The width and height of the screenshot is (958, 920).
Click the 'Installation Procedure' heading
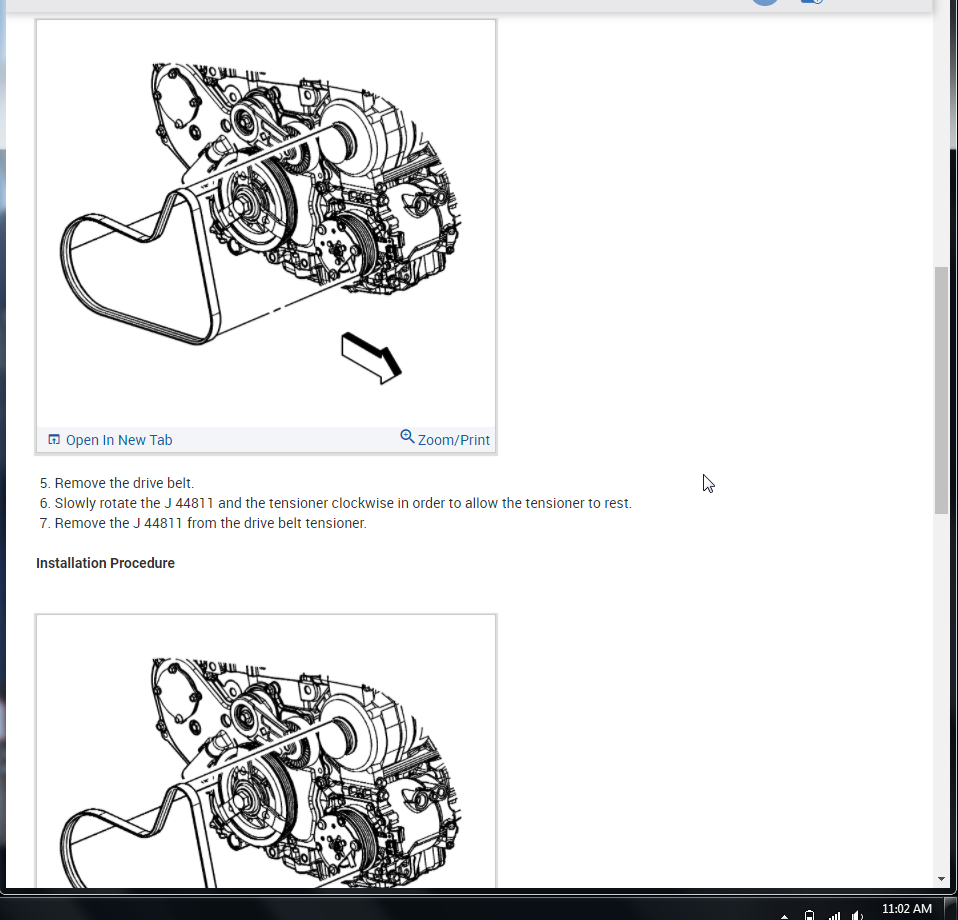click(105, 563)
